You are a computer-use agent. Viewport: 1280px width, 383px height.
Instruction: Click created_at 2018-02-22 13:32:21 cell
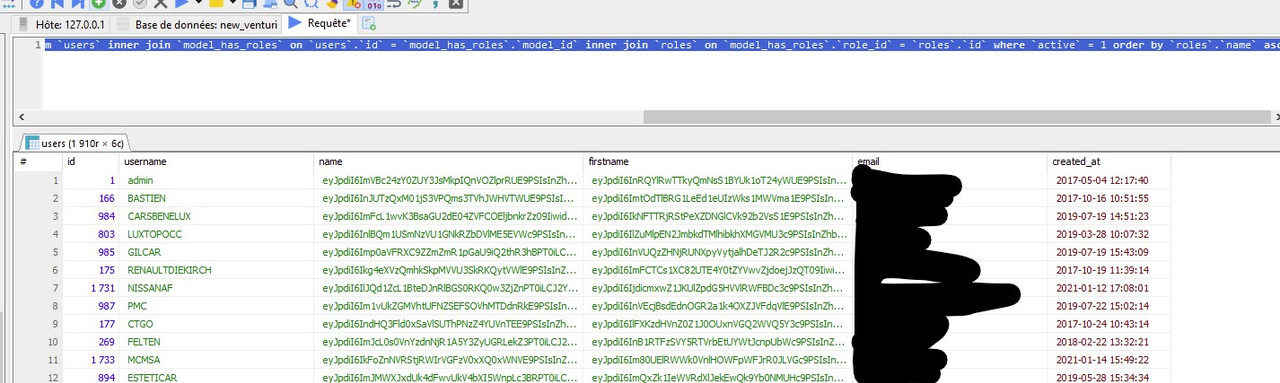click(x=1109, y=341)
